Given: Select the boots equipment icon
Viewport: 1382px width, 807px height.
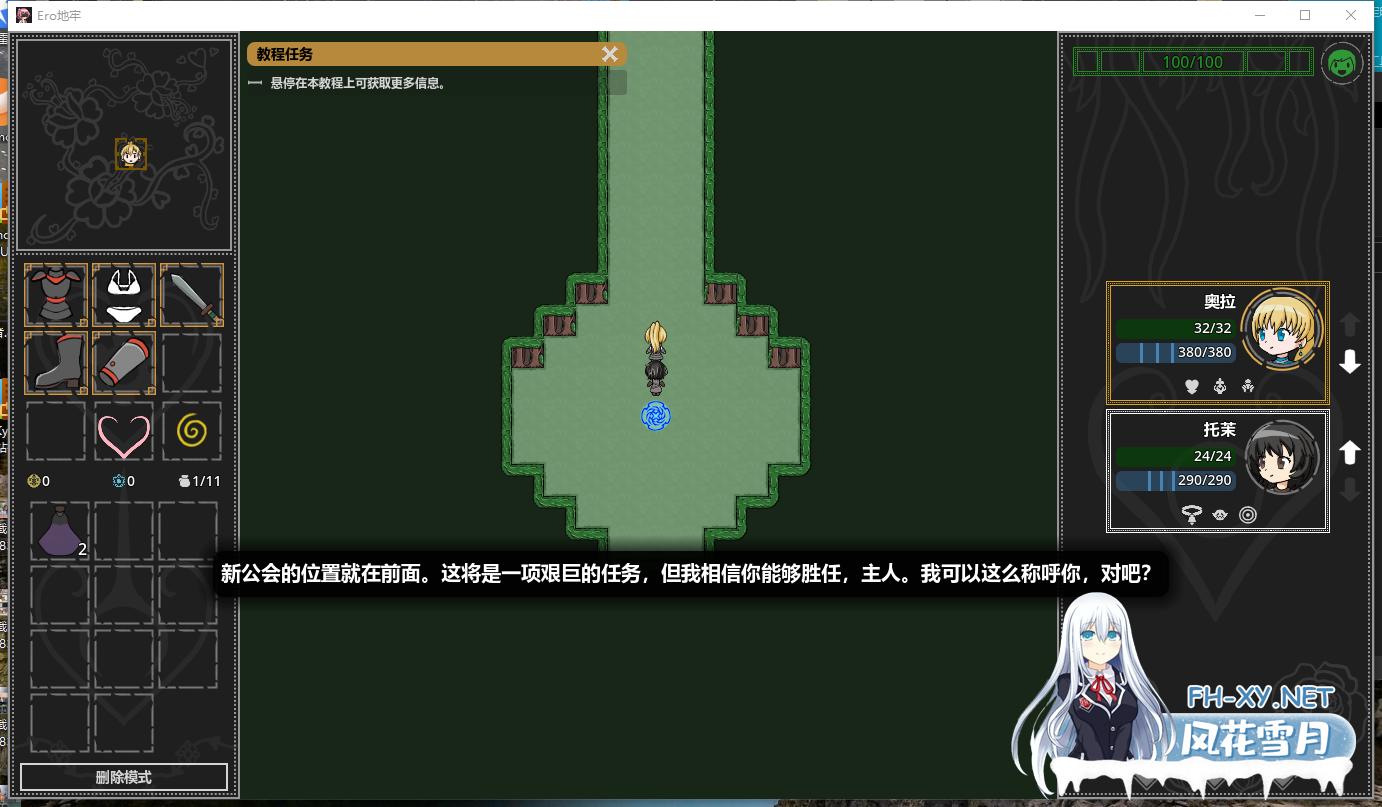Looking at the screenshot, I should pyautogui.click(x=55, y=363).
